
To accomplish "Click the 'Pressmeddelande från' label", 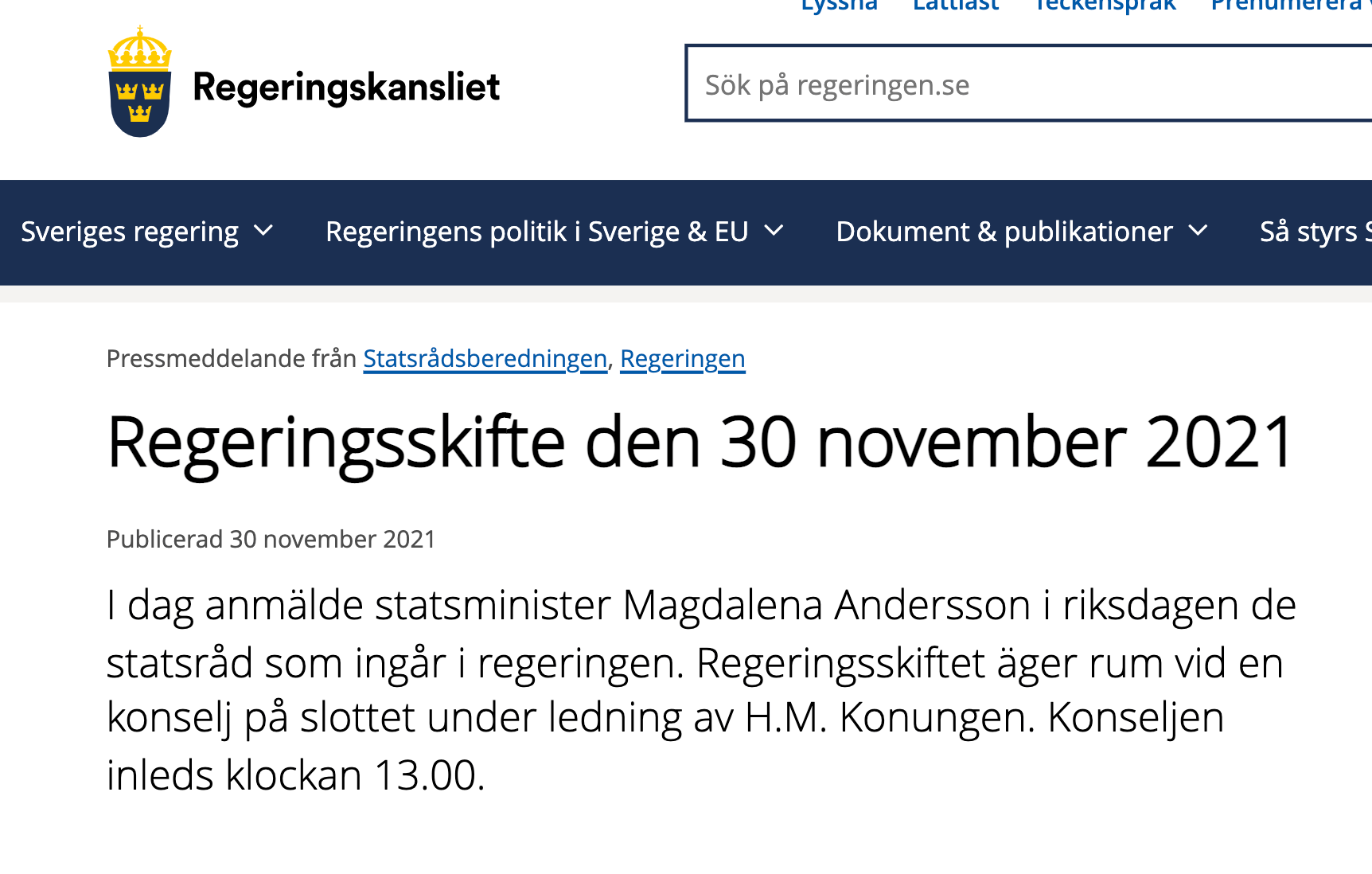I will [x=231, y=359].
